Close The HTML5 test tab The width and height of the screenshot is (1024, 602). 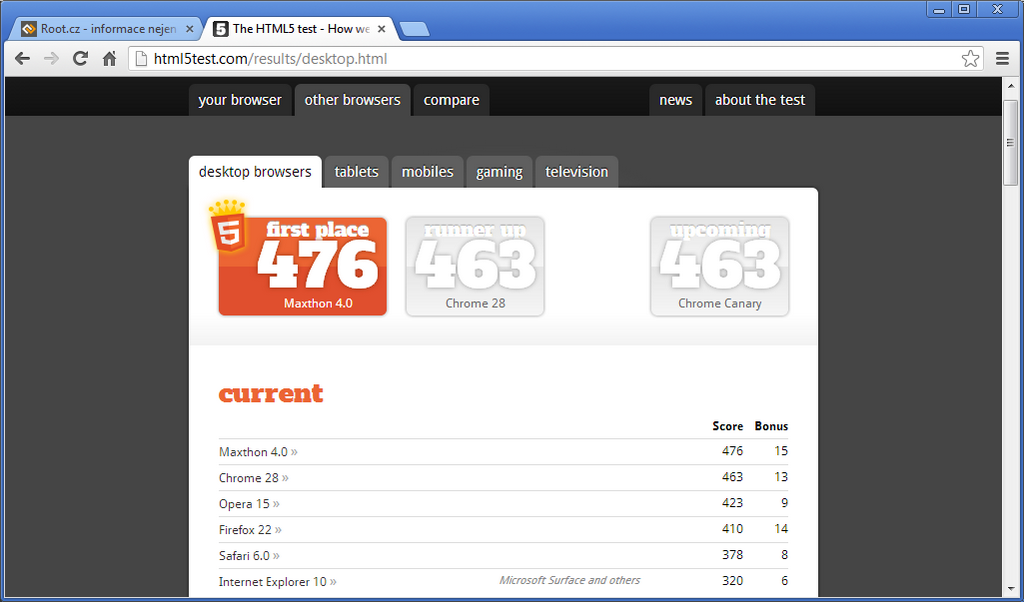381,29
